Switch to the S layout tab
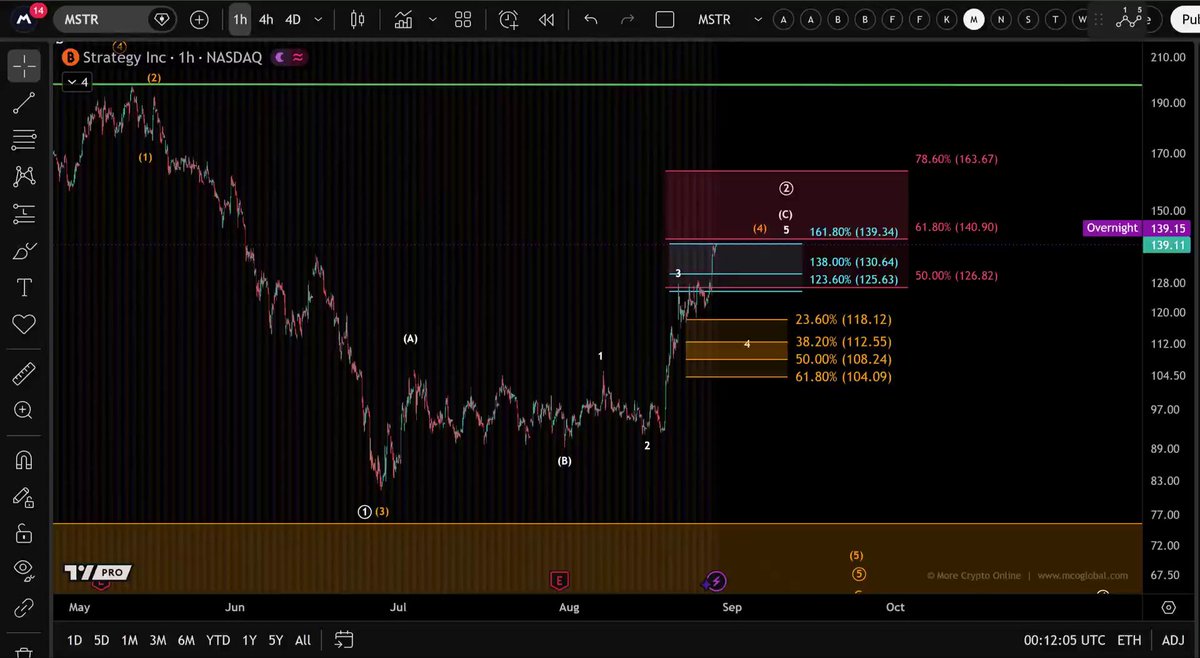1200x658 pixels. [x=1028, y=19]
